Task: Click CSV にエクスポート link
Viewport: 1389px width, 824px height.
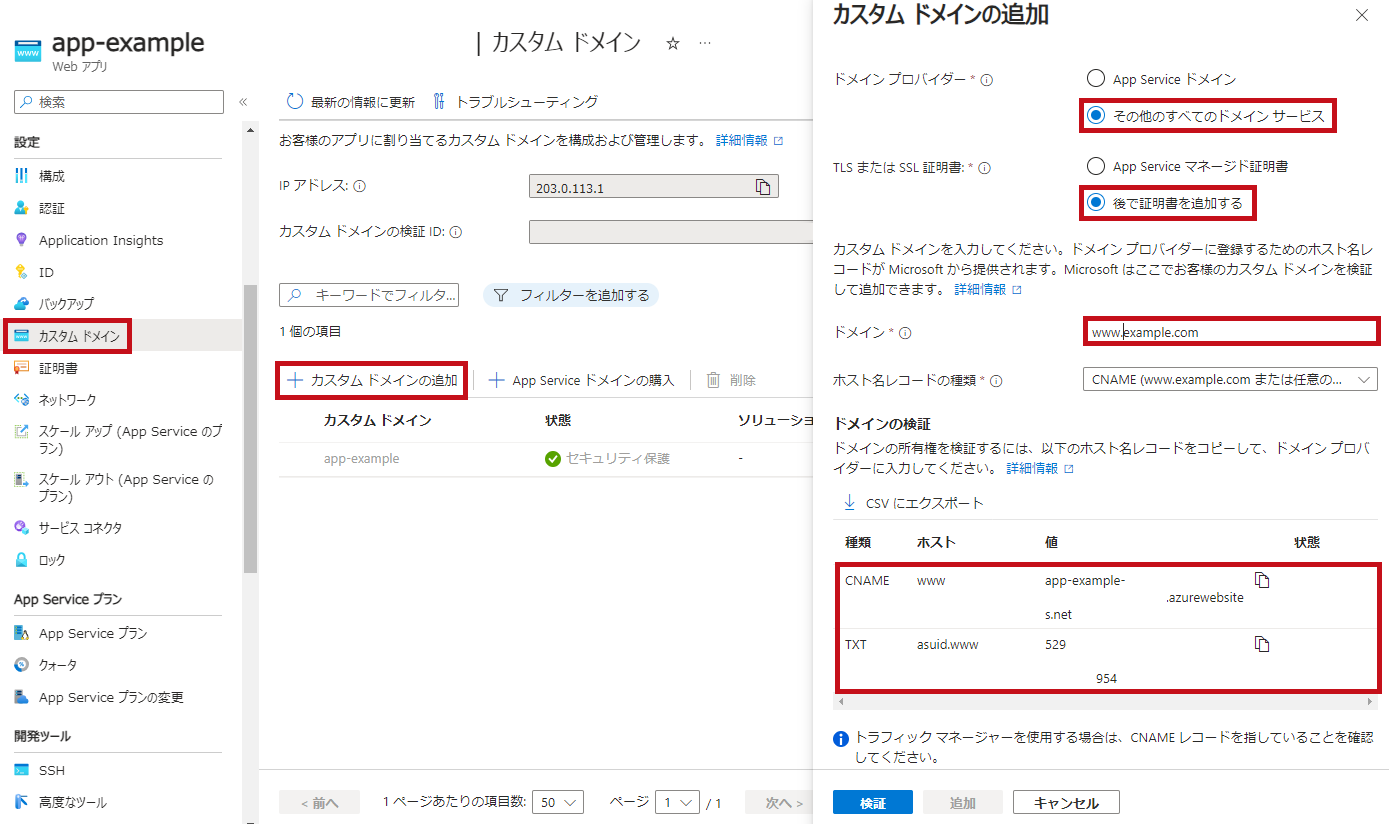Action: (914, 503)
